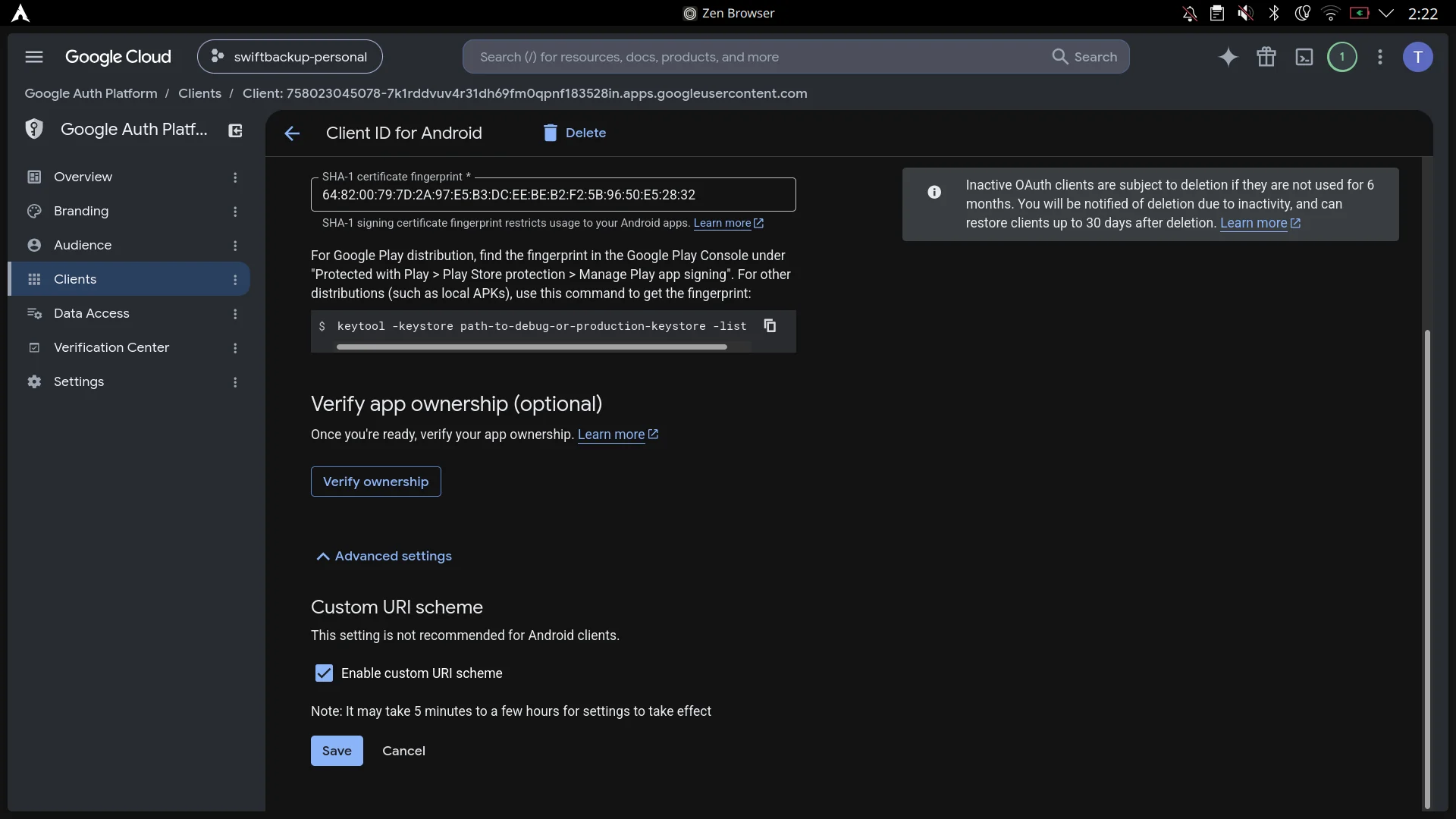Go back using the left arrow

point(292,133)
